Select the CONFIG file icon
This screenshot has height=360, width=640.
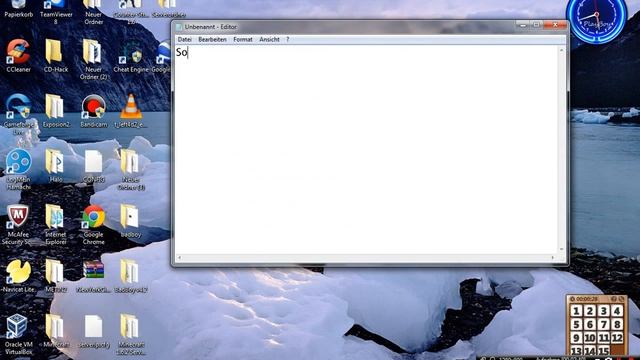pos(93,166)
